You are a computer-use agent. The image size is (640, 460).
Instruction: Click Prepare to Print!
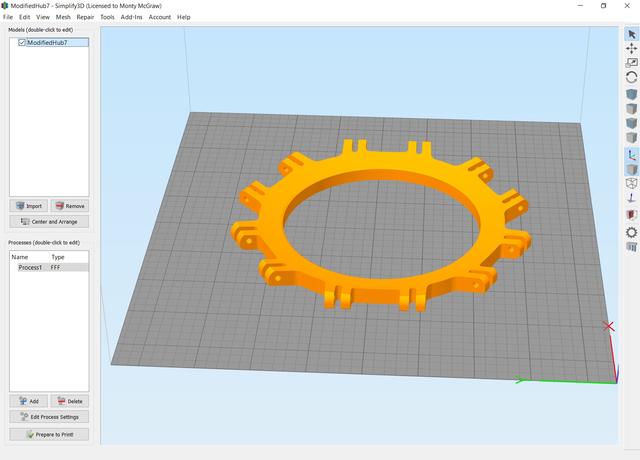tap(49, 434)
